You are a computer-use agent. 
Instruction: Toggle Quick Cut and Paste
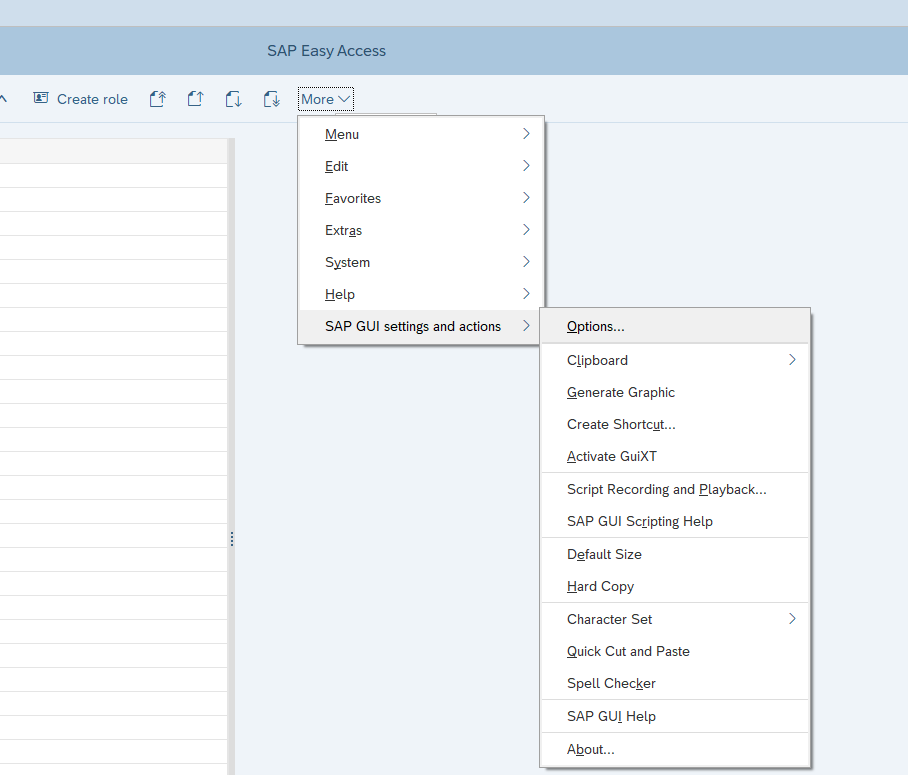click(x=675, y=651)
